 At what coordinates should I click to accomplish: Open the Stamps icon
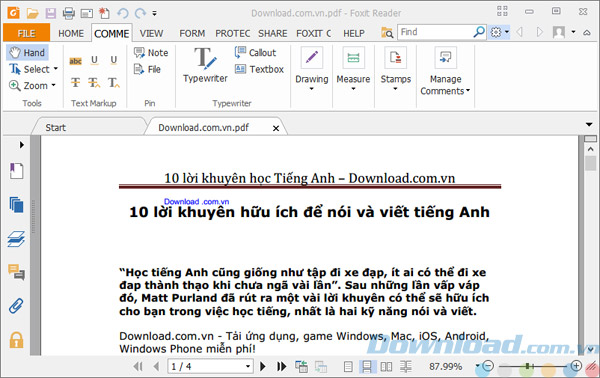coord(395,58)
